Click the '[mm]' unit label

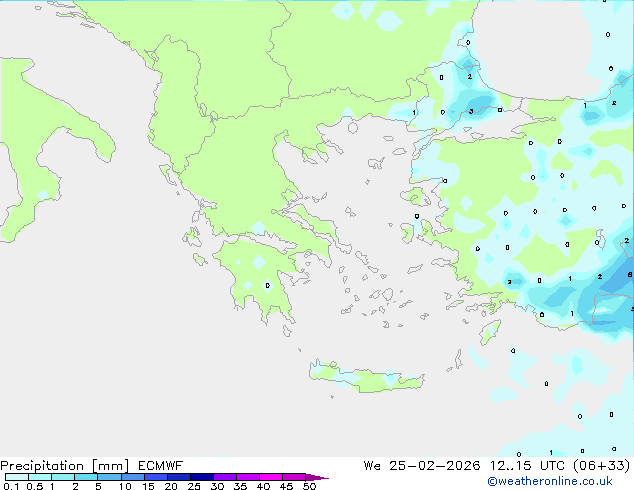point(110,466)
